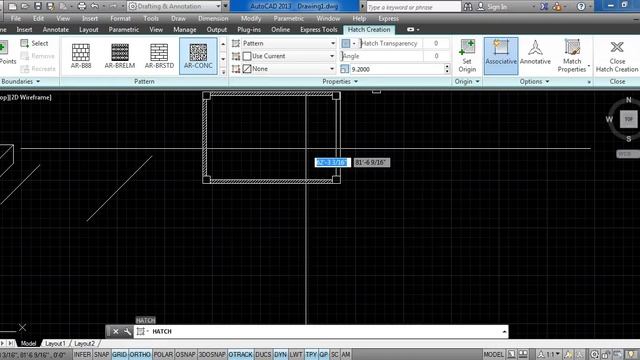640x360 pixels.
Task: Click the Undo arrow icon
Action: pos(95,6)
